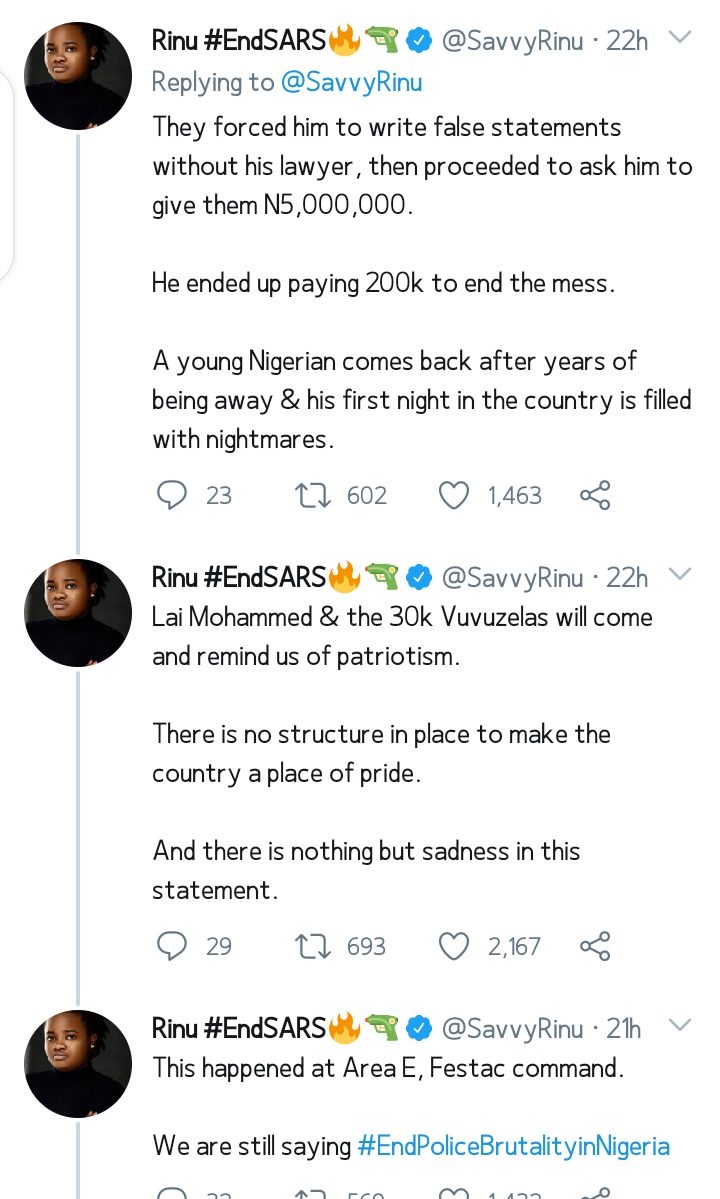View 22h timestamp on Lai Mohammed tweet
The height and width of the screenshot is (1199, 720).
coord(627,578)
